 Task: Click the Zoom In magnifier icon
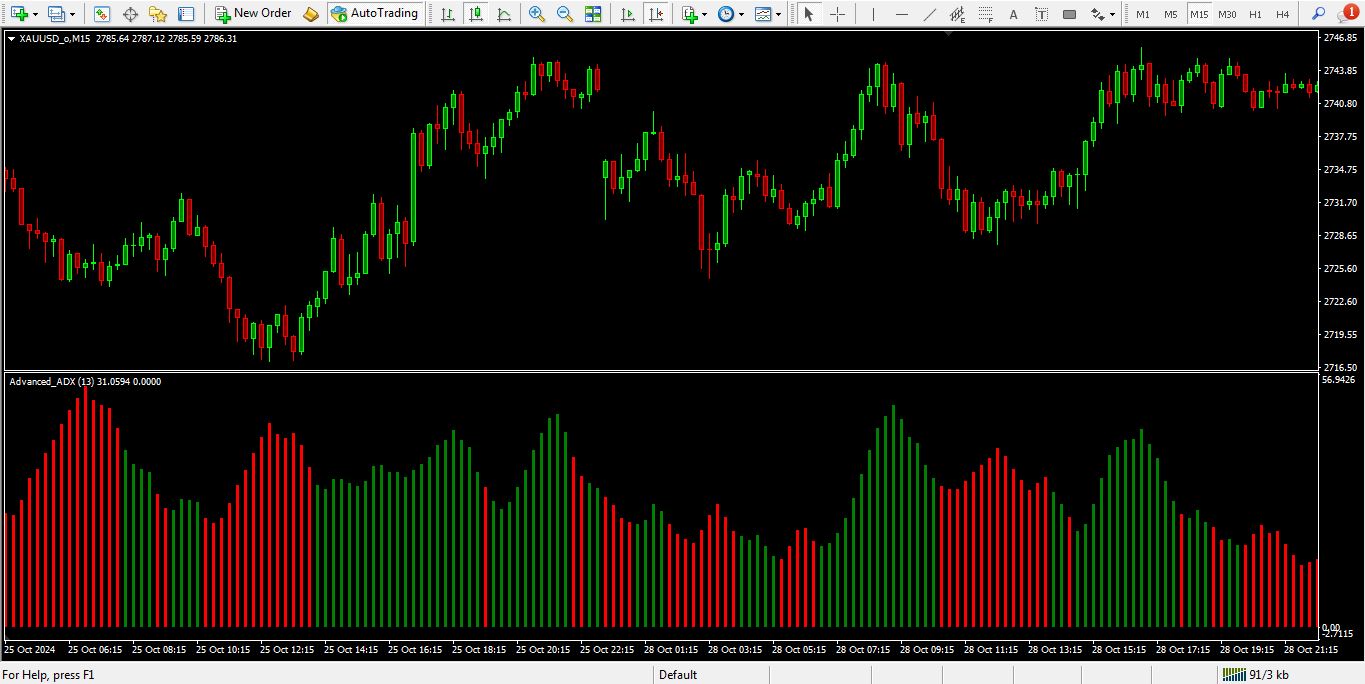pos(537,14)
